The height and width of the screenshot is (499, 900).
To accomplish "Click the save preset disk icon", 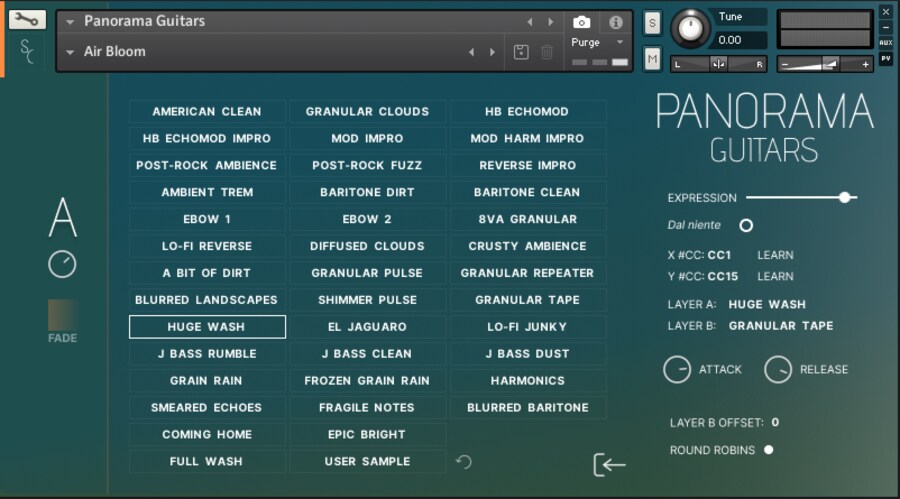I will point(521,52).
